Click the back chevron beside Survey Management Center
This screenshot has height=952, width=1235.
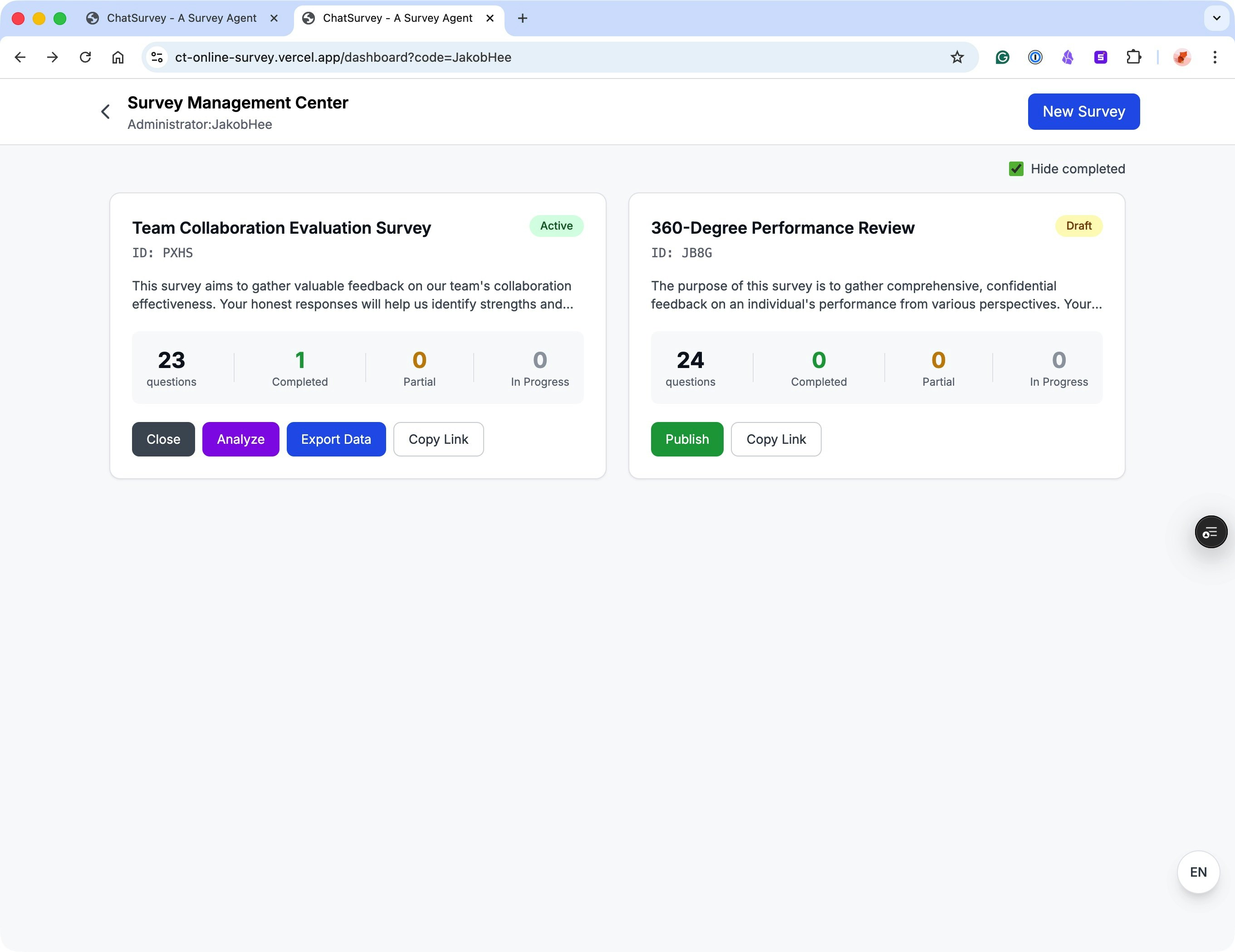[105, 112]
